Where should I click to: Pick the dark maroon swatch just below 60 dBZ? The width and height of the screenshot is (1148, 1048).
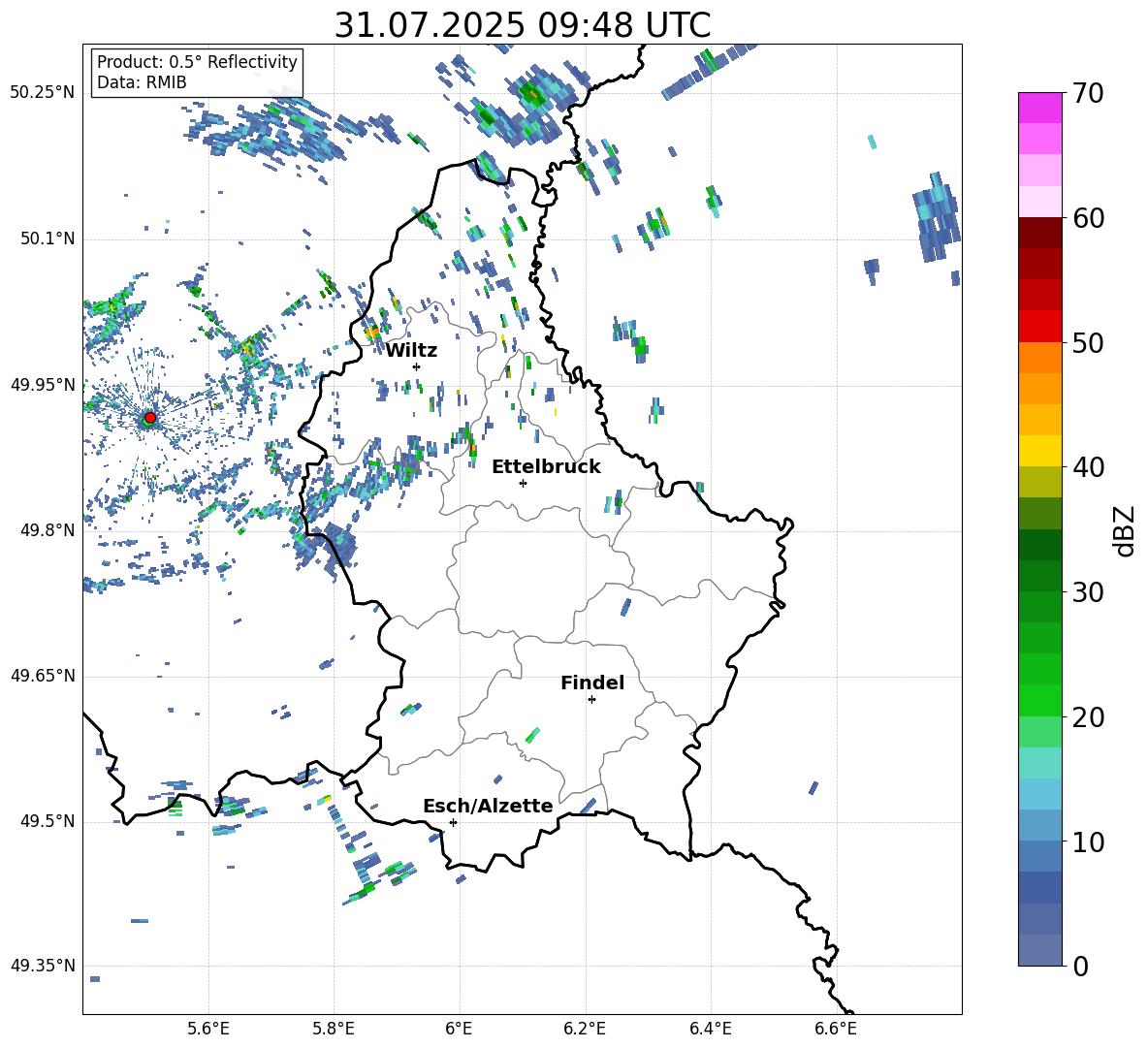click(x=1039, y=233)
